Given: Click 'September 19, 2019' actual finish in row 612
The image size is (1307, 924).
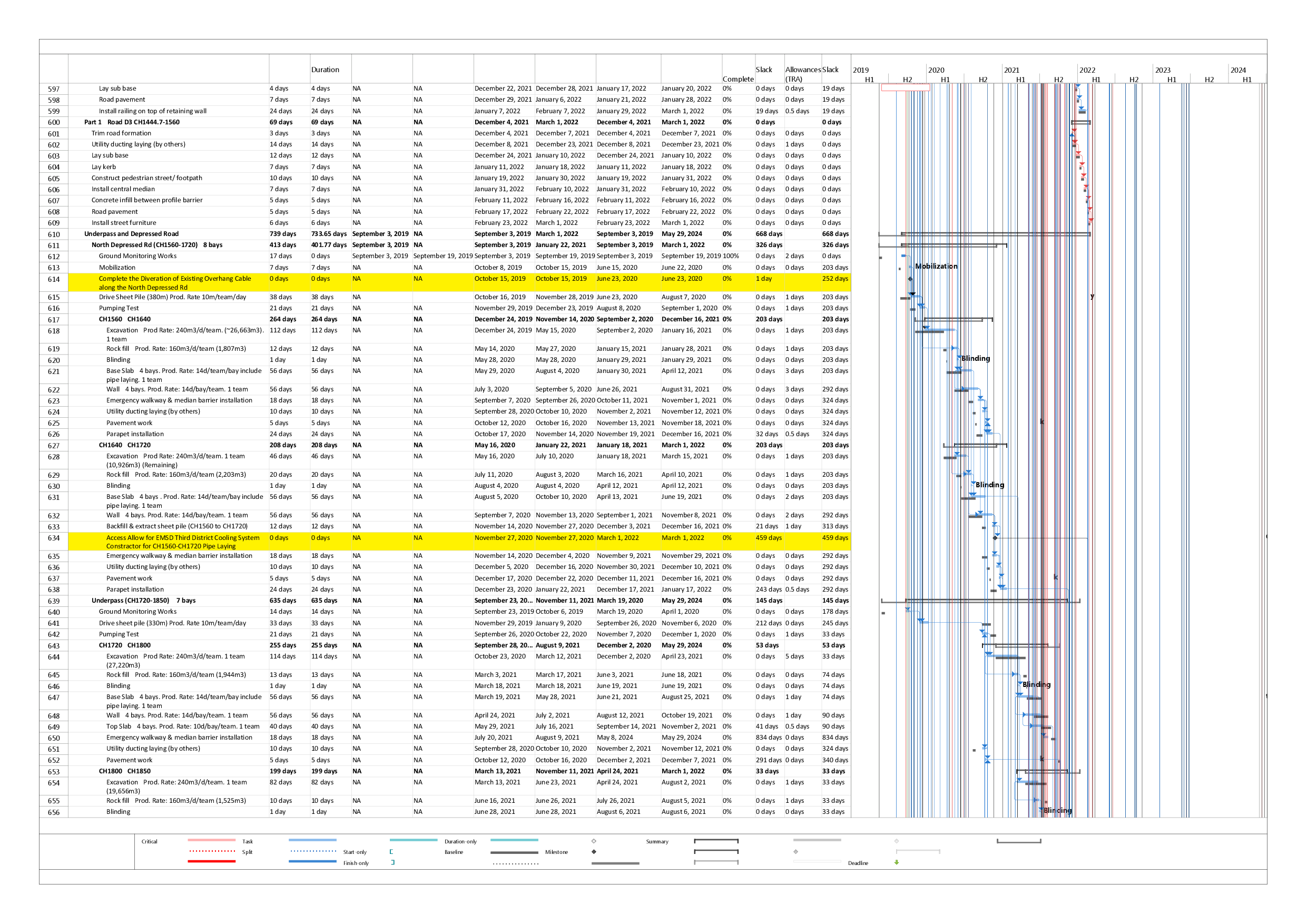Looking at the screenshot, I should tap(443, 256).
